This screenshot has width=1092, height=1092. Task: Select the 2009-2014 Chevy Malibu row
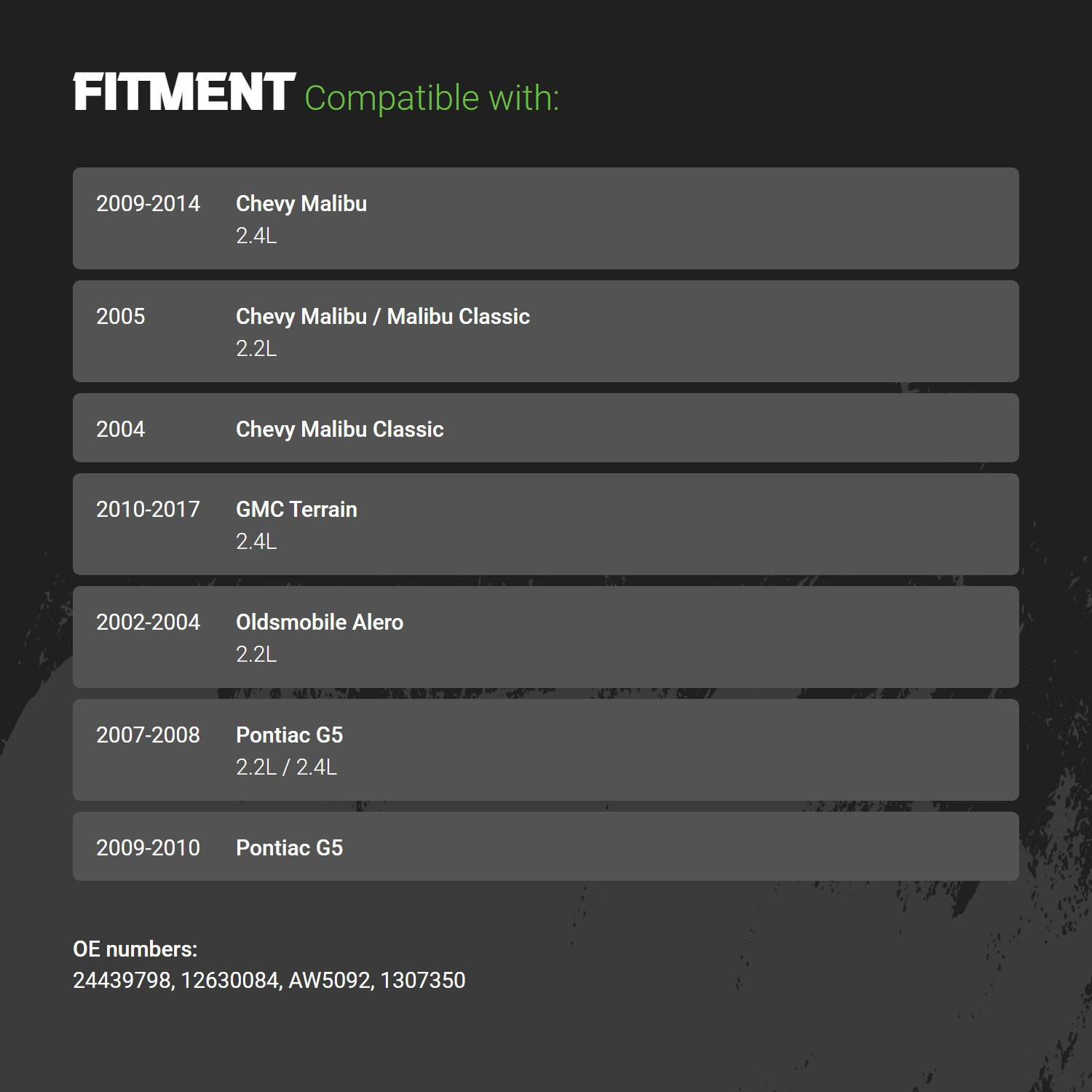(546, 218)
